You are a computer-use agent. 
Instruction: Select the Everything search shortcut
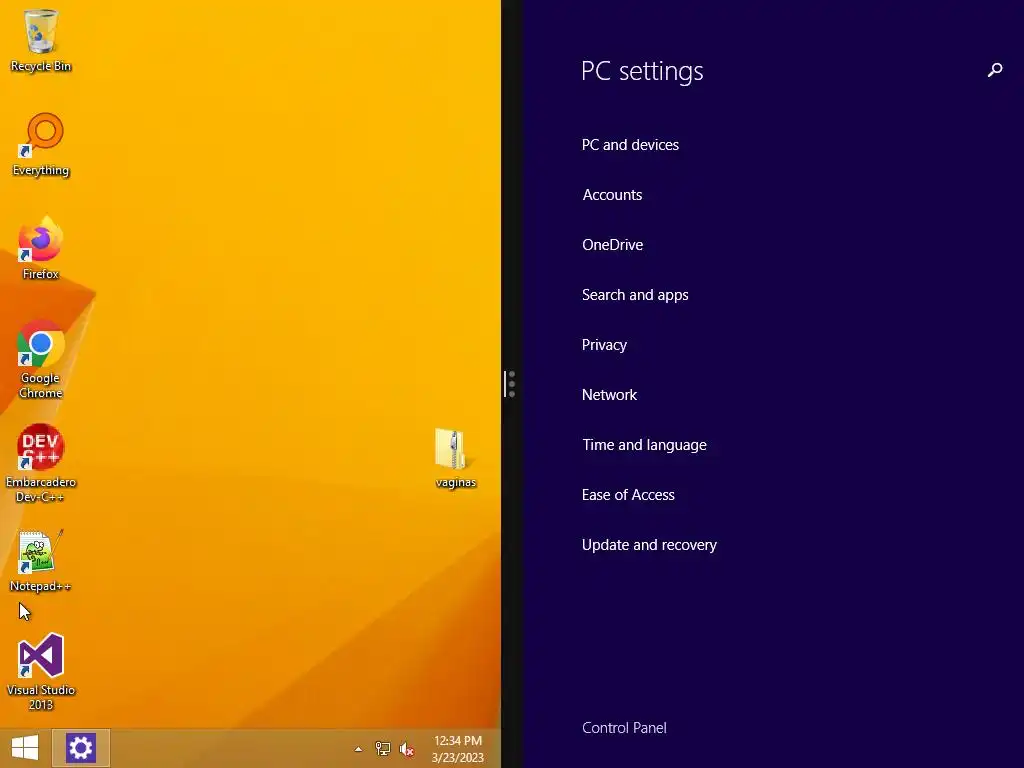(40, 144)
